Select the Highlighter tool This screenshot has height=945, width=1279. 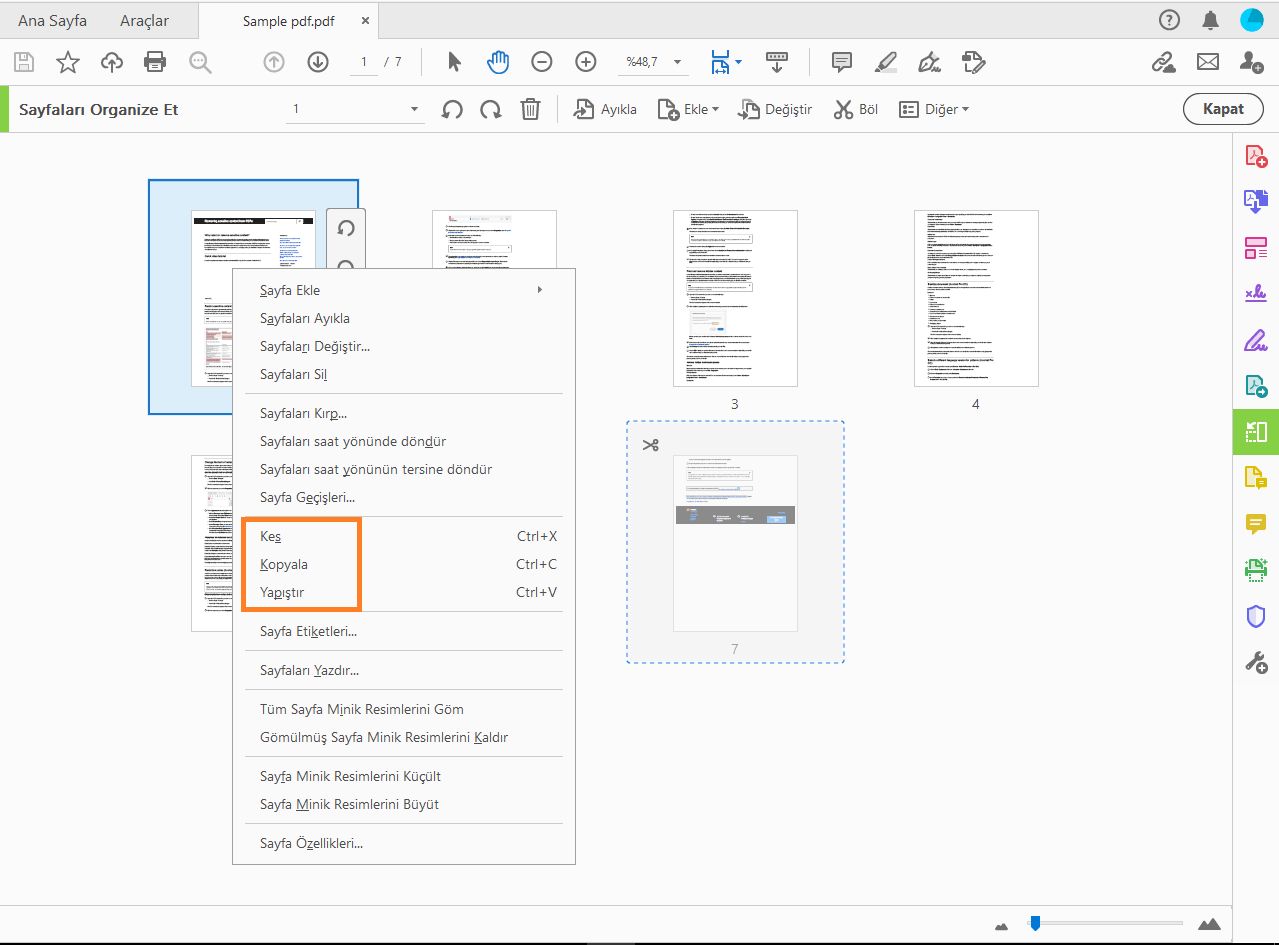[886, 63]
